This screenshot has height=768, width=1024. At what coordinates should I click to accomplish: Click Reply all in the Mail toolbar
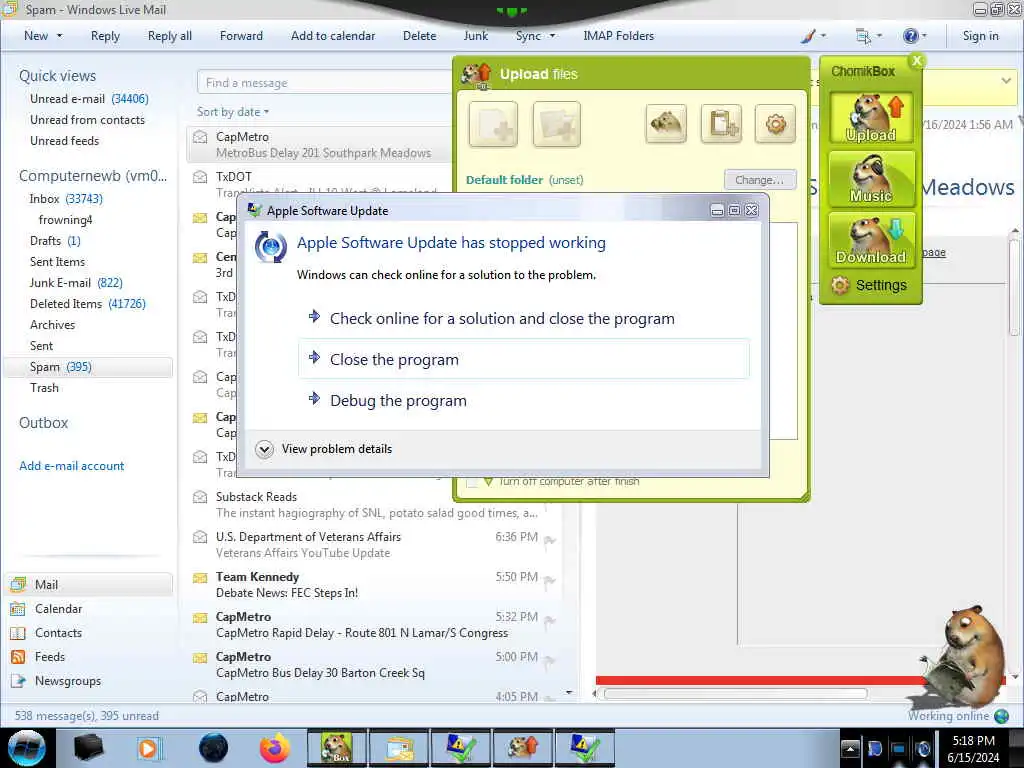pyautogui.click(x=170, y=36)
